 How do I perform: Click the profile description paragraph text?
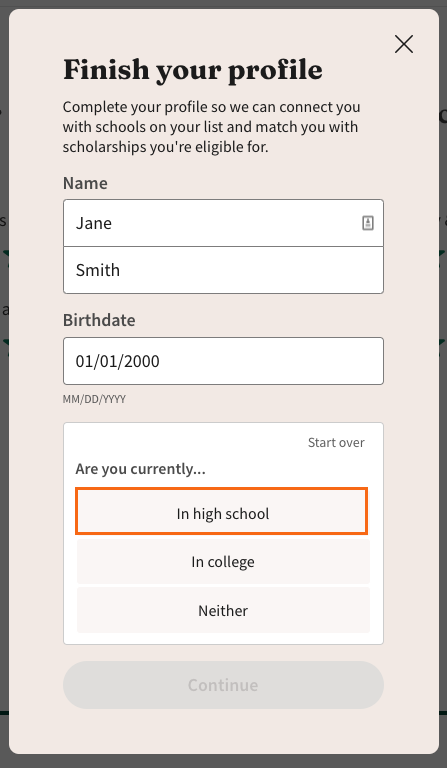[211, 127]
